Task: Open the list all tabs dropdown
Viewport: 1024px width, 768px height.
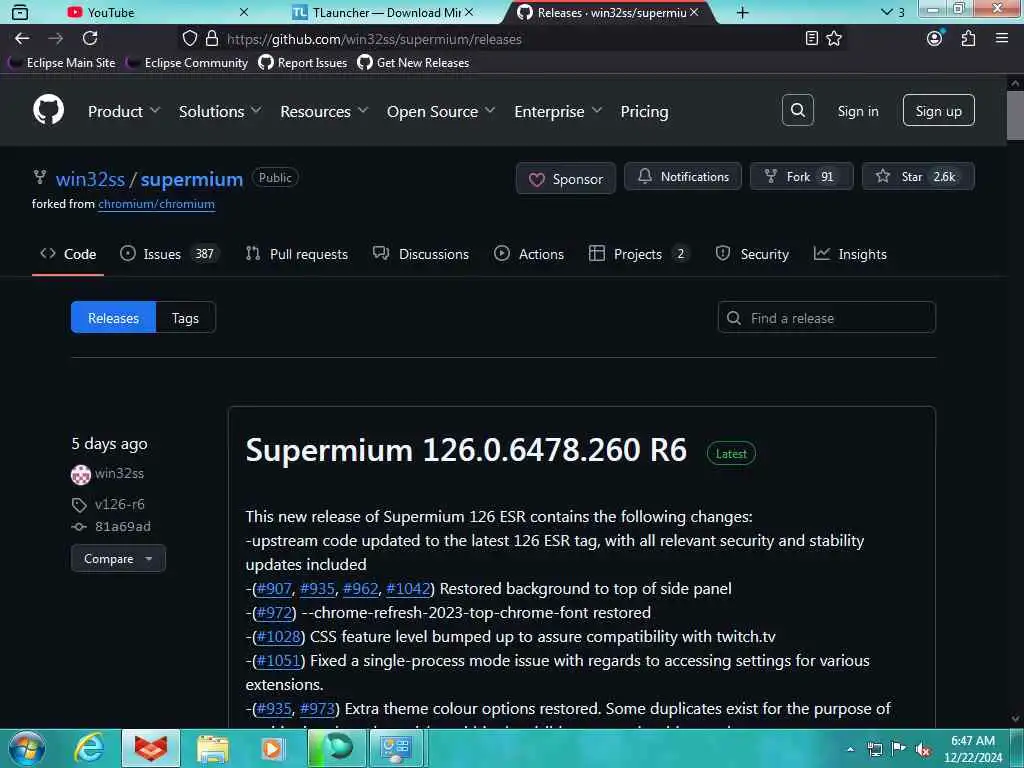Action: (x=892, y=12)
